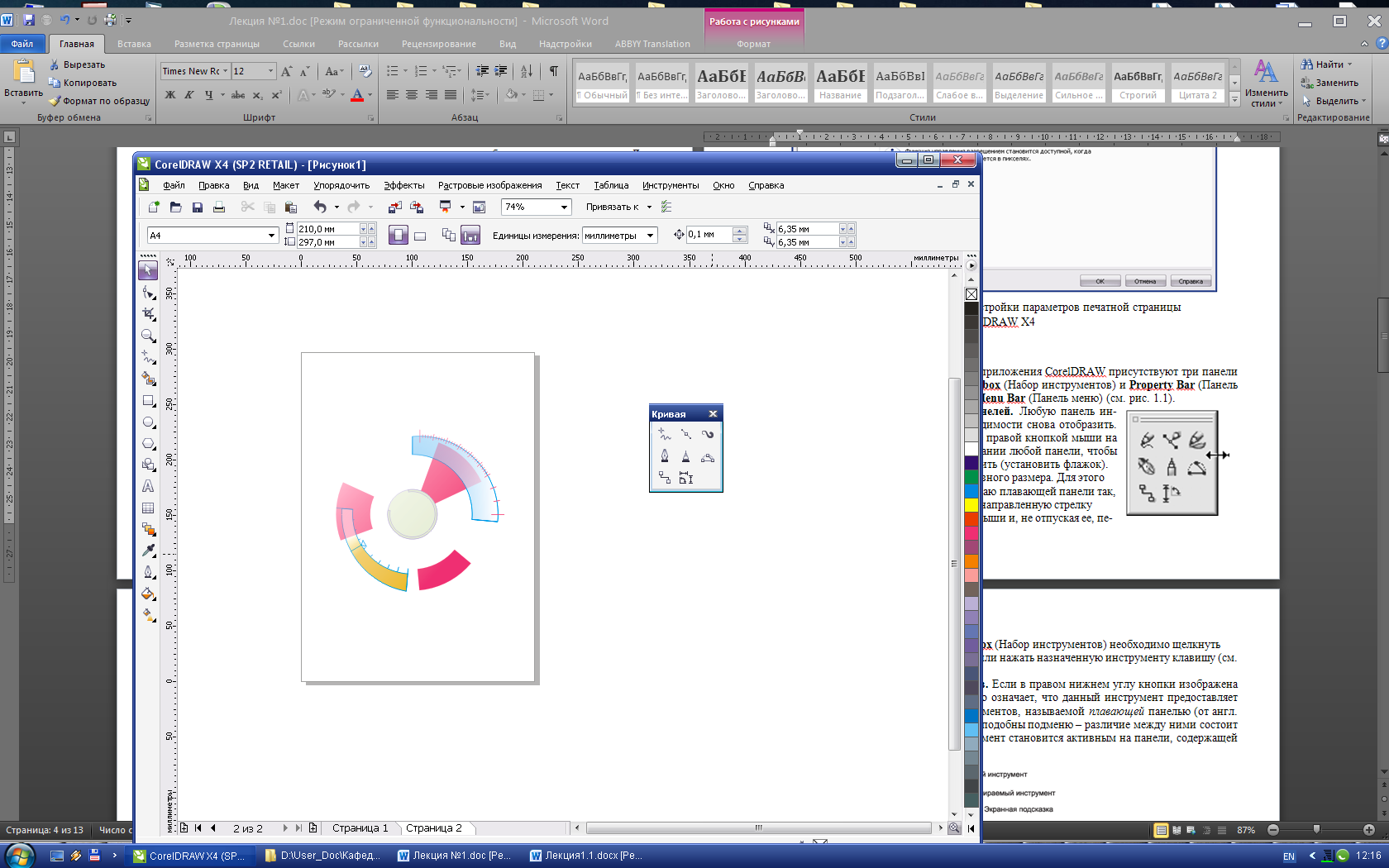
Task: Pick the no-color (X) swatch in palette
Action: point(971,294)
